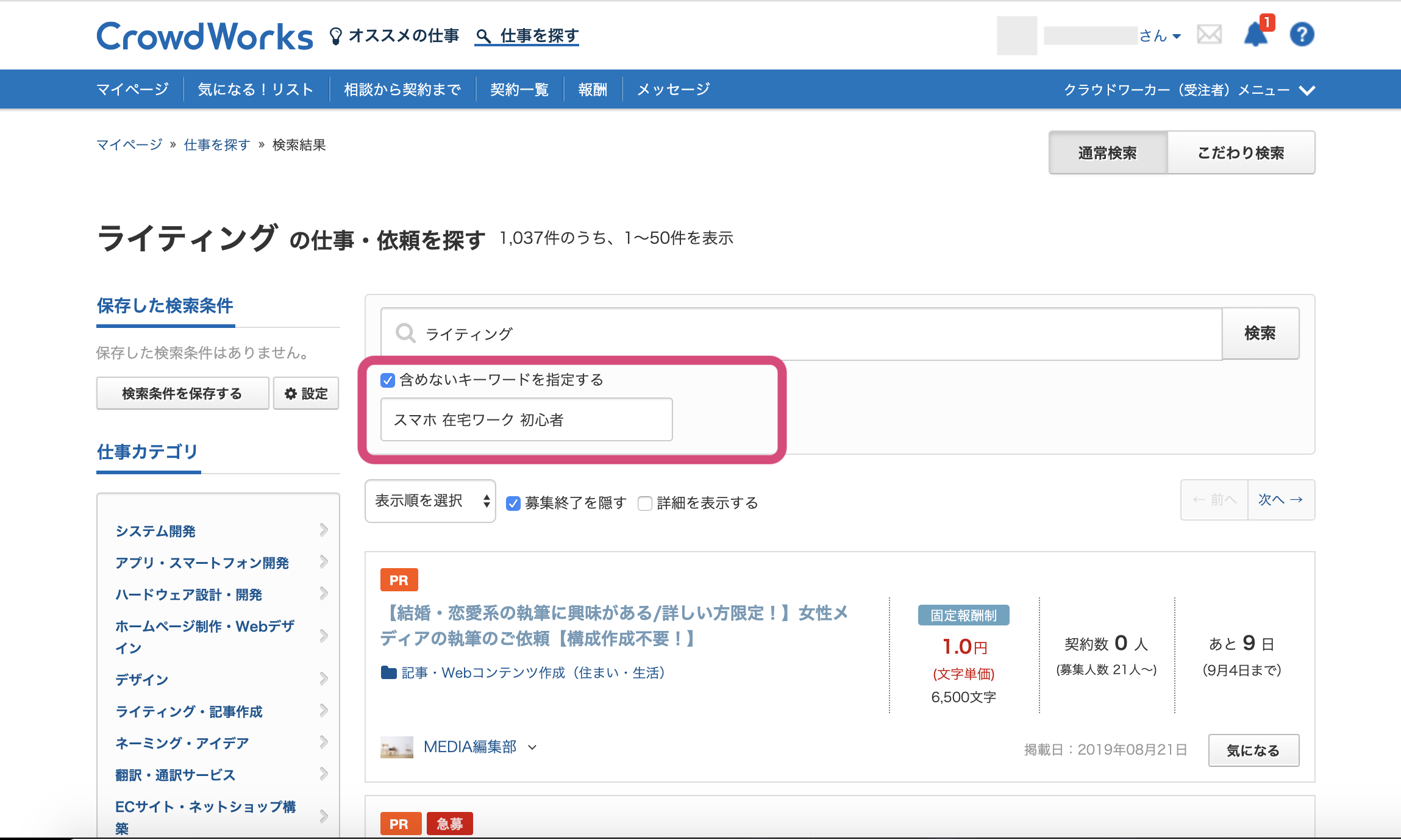Click the help question mark icon

(1302, 35)
